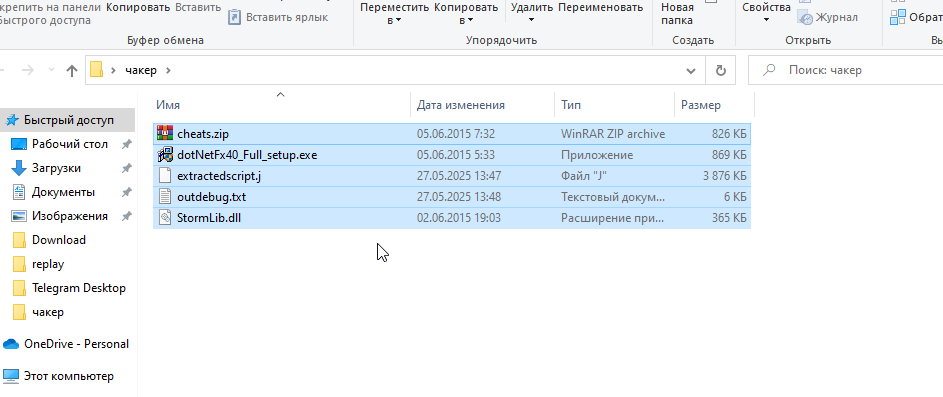This screenshot has width=943, height=397.
Task: Open the Удалить dropdown arrow
Action: [x=532, y=20]
